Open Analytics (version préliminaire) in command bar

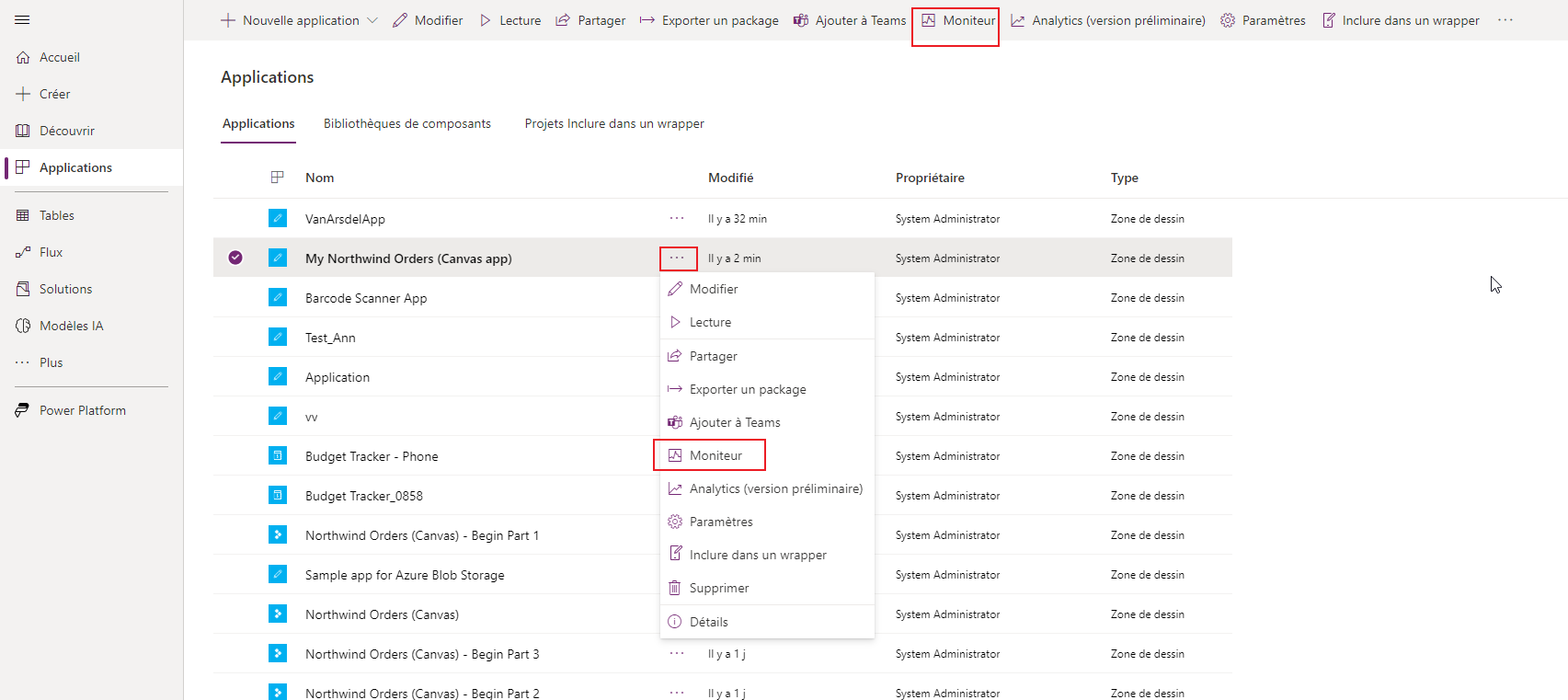tap(1108, 20)
